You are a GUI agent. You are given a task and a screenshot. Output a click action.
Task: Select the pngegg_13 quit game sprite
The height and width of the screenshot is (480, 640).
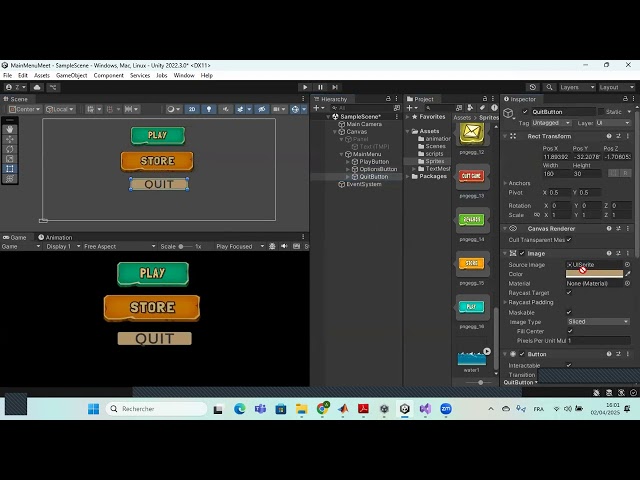coord(472,176)
